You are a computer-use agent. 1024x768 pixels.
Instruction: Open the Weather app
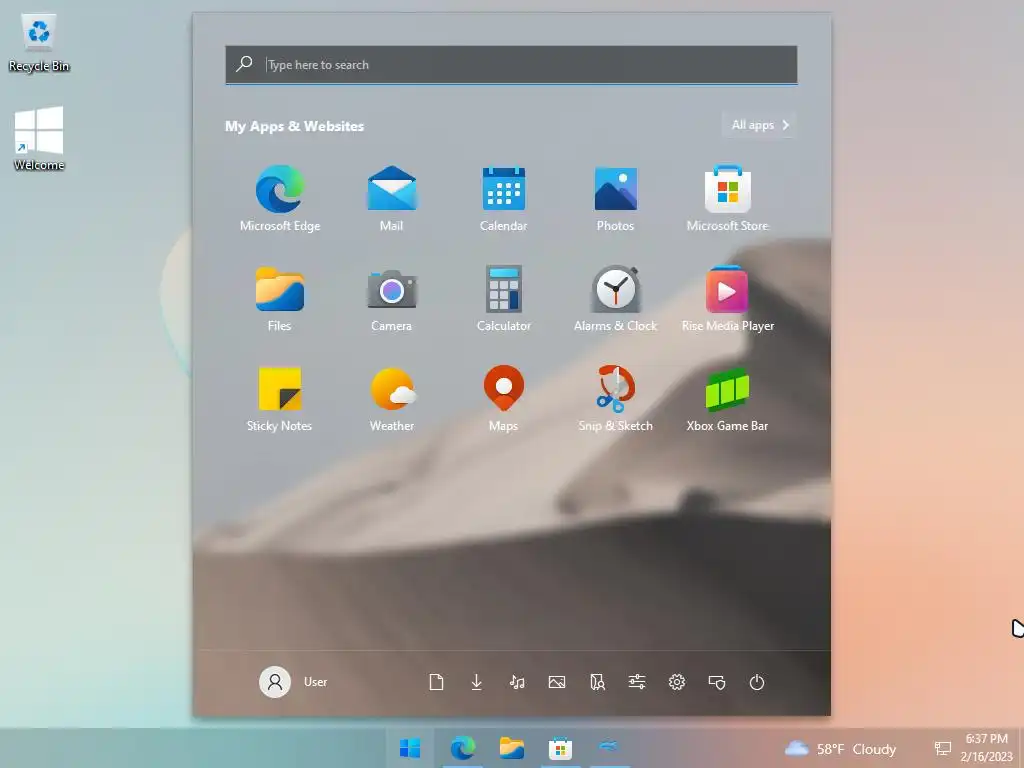click(x=391, y=398)
